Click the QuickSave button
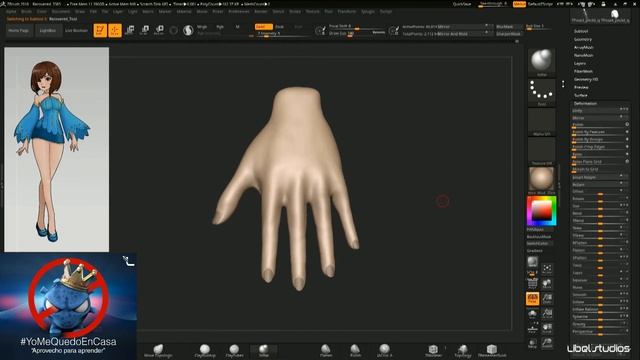This screenshot has height=360, width=640. coord(462,4)
